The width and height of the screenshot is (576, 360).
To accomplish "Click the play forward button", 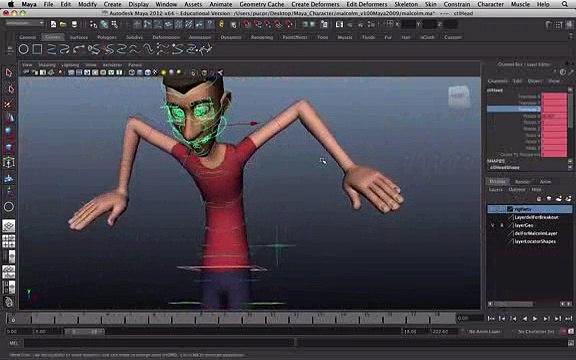I will coord(535,318).
